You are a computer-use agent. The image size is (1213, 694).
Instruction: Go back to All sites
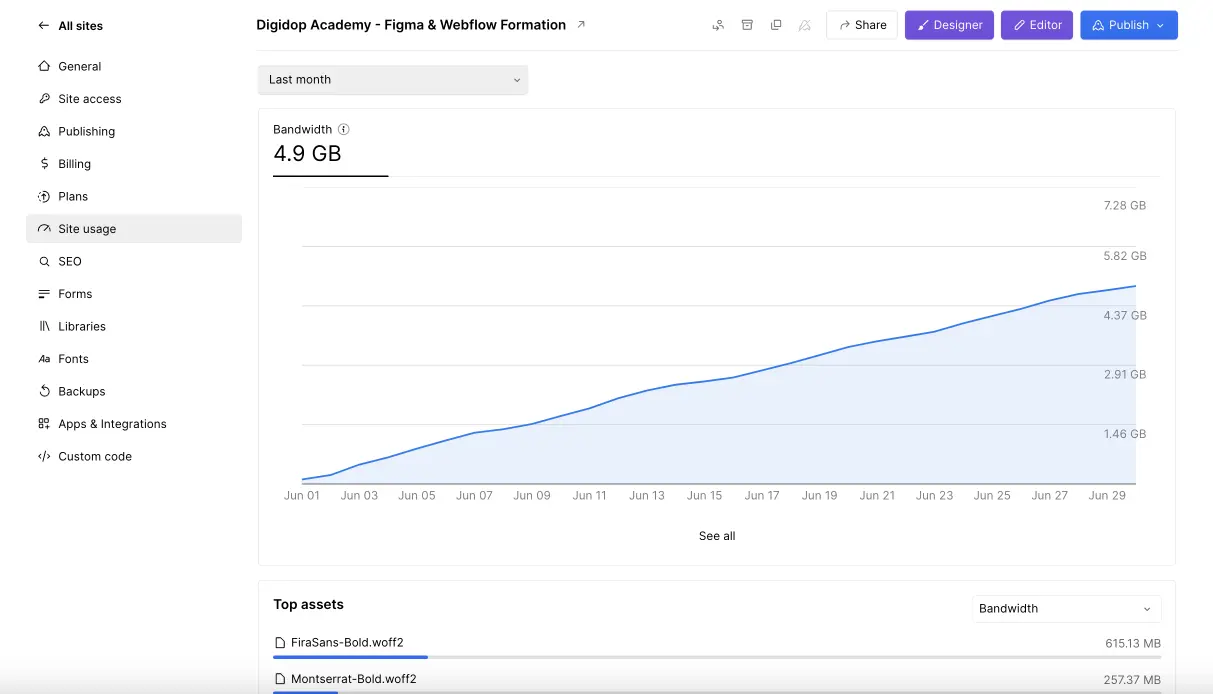click(70, 25)
